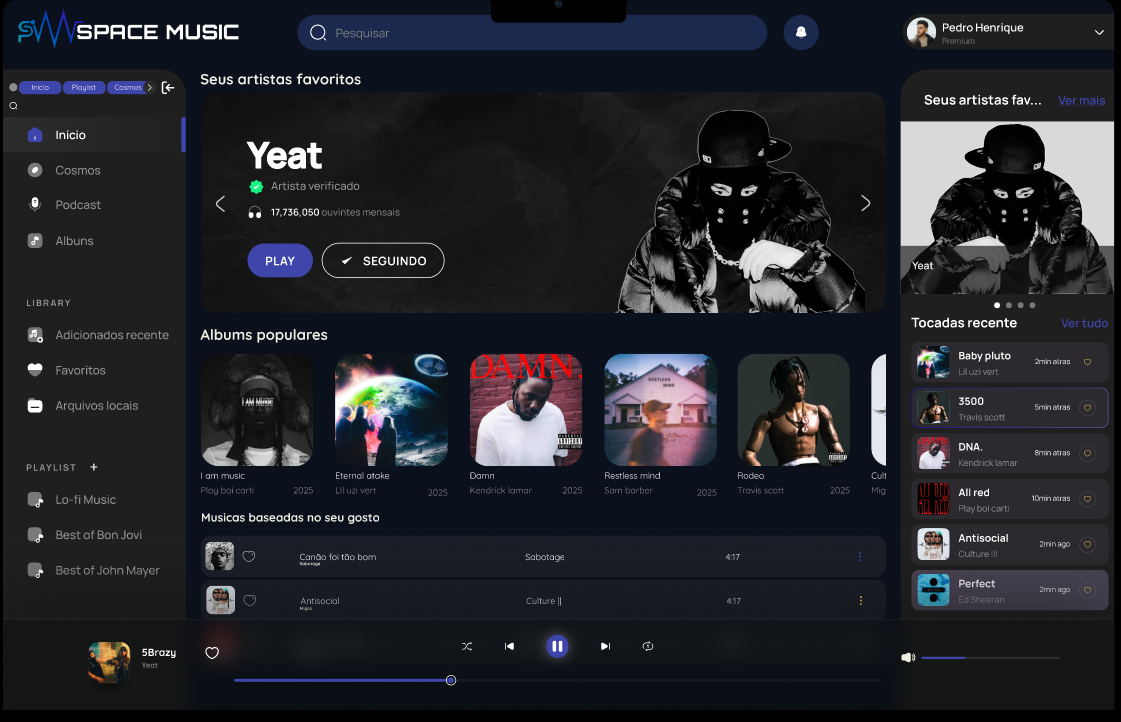Open Arquivos locais library section
Screen dimensions: 1121x722
point(83,405)
